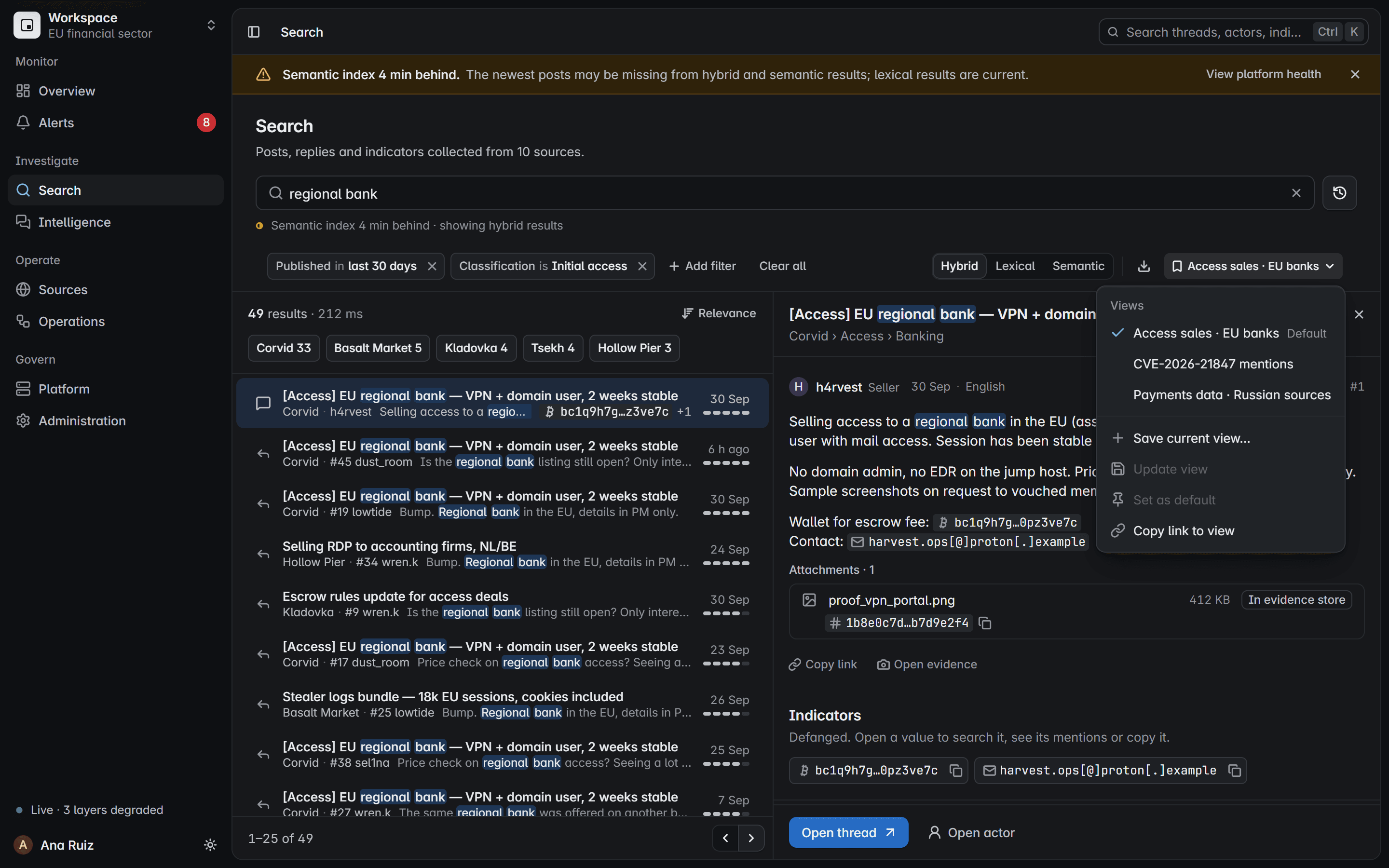The image size is (1389, 868).
Task: Close the thread detail panel
Action: [x=1359, y=314]
